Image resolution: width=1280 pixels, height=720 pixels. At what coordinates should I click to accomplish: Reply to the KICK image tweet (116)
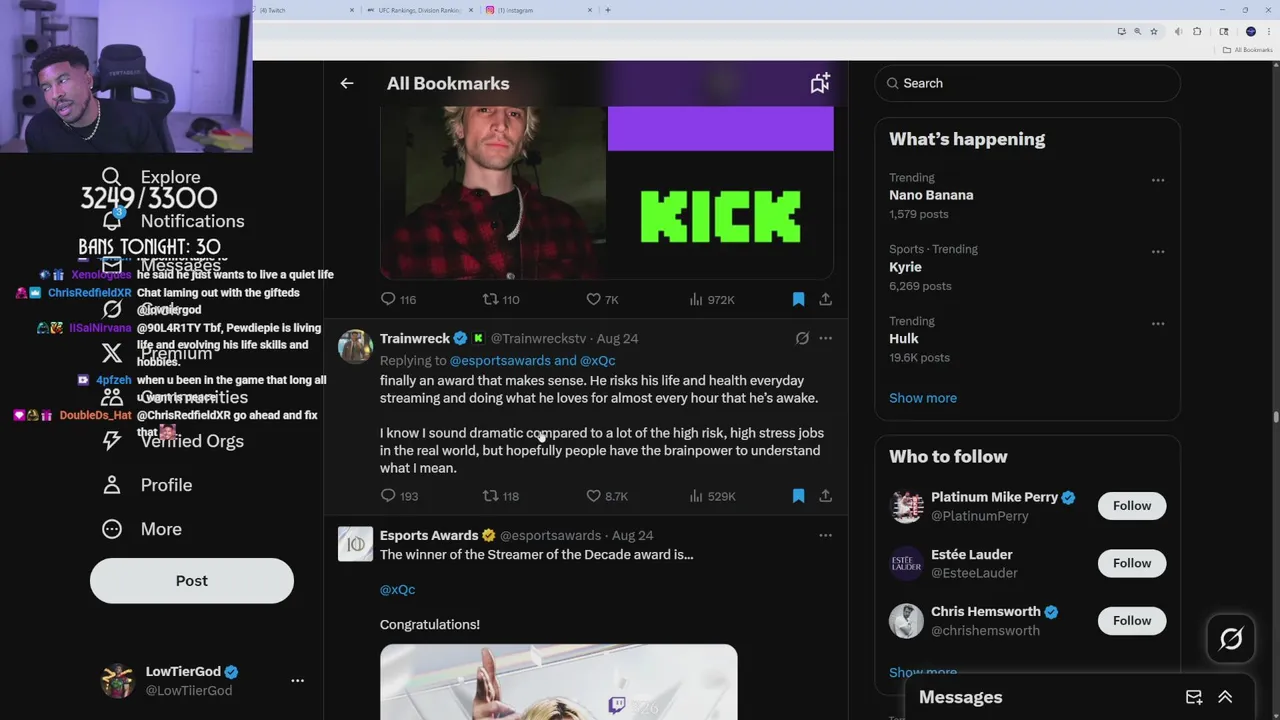click(398, 299)
